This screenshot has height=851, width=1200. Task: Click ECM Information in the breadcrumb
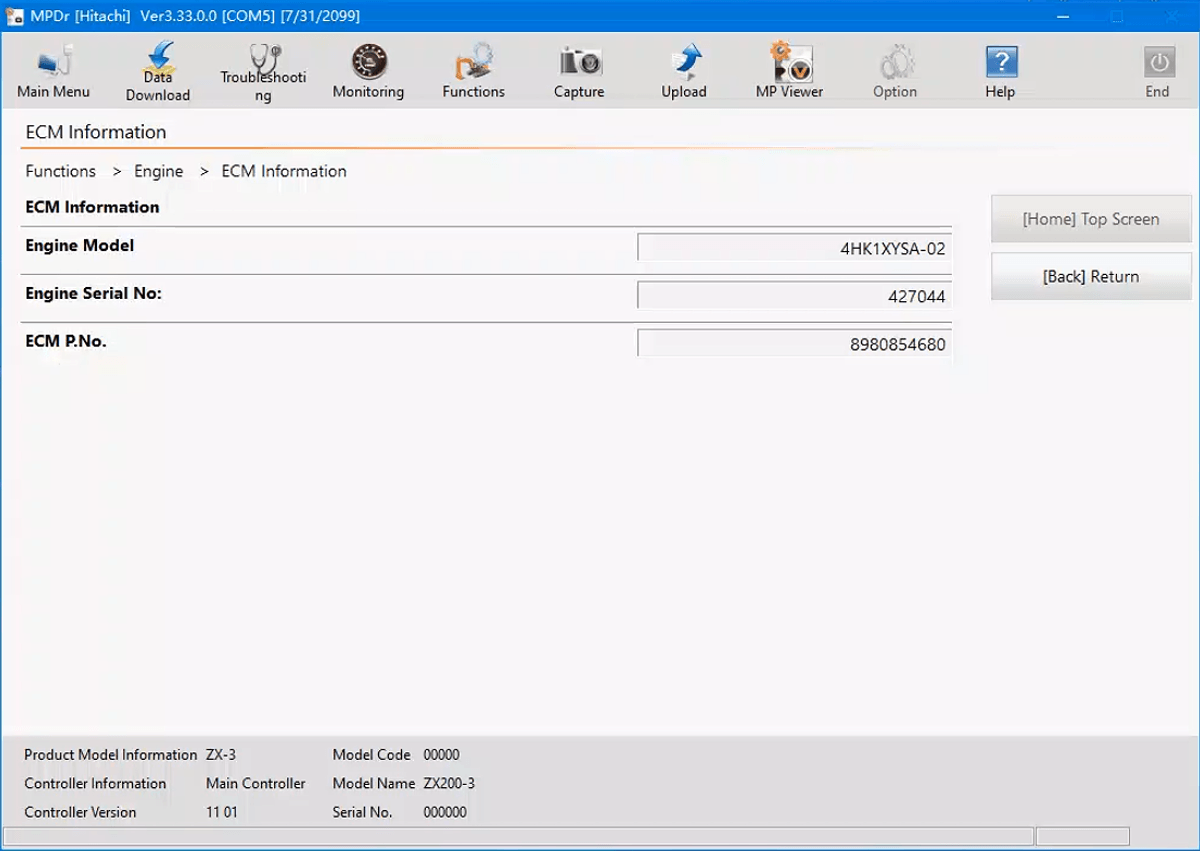pos(284,171)
